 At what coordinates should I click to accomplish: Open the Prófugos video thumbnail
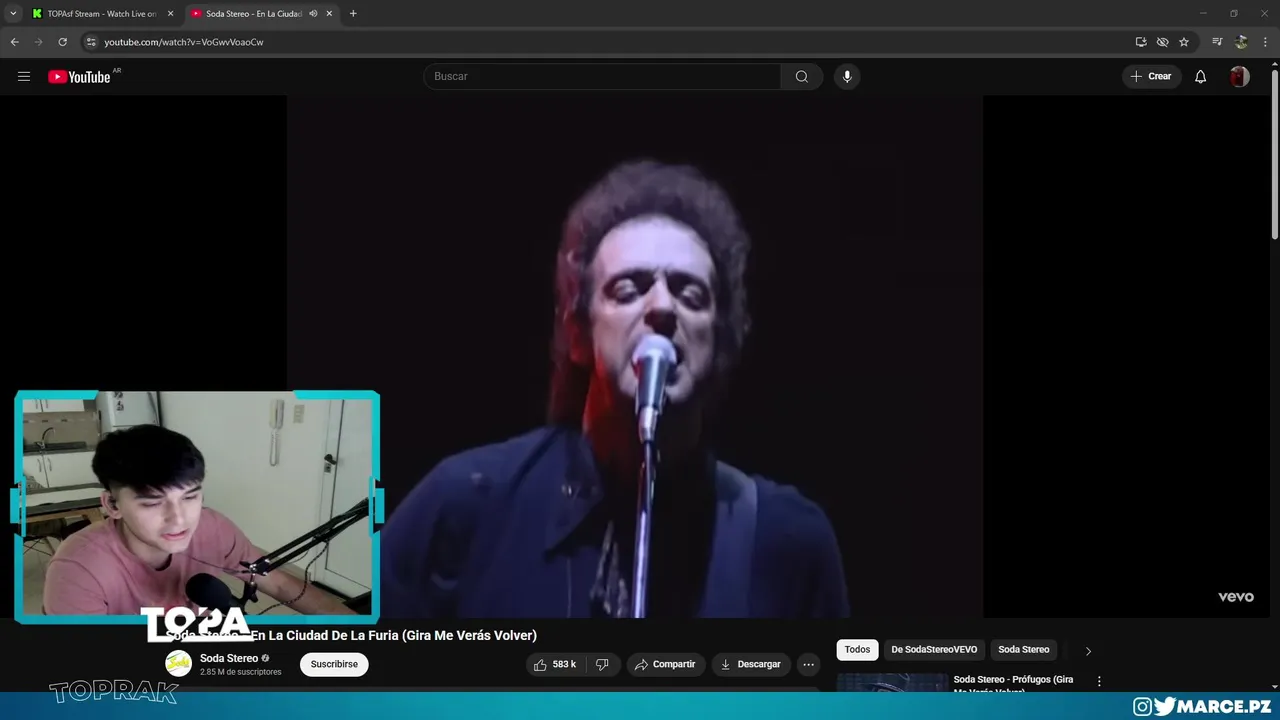coord(892,683)
